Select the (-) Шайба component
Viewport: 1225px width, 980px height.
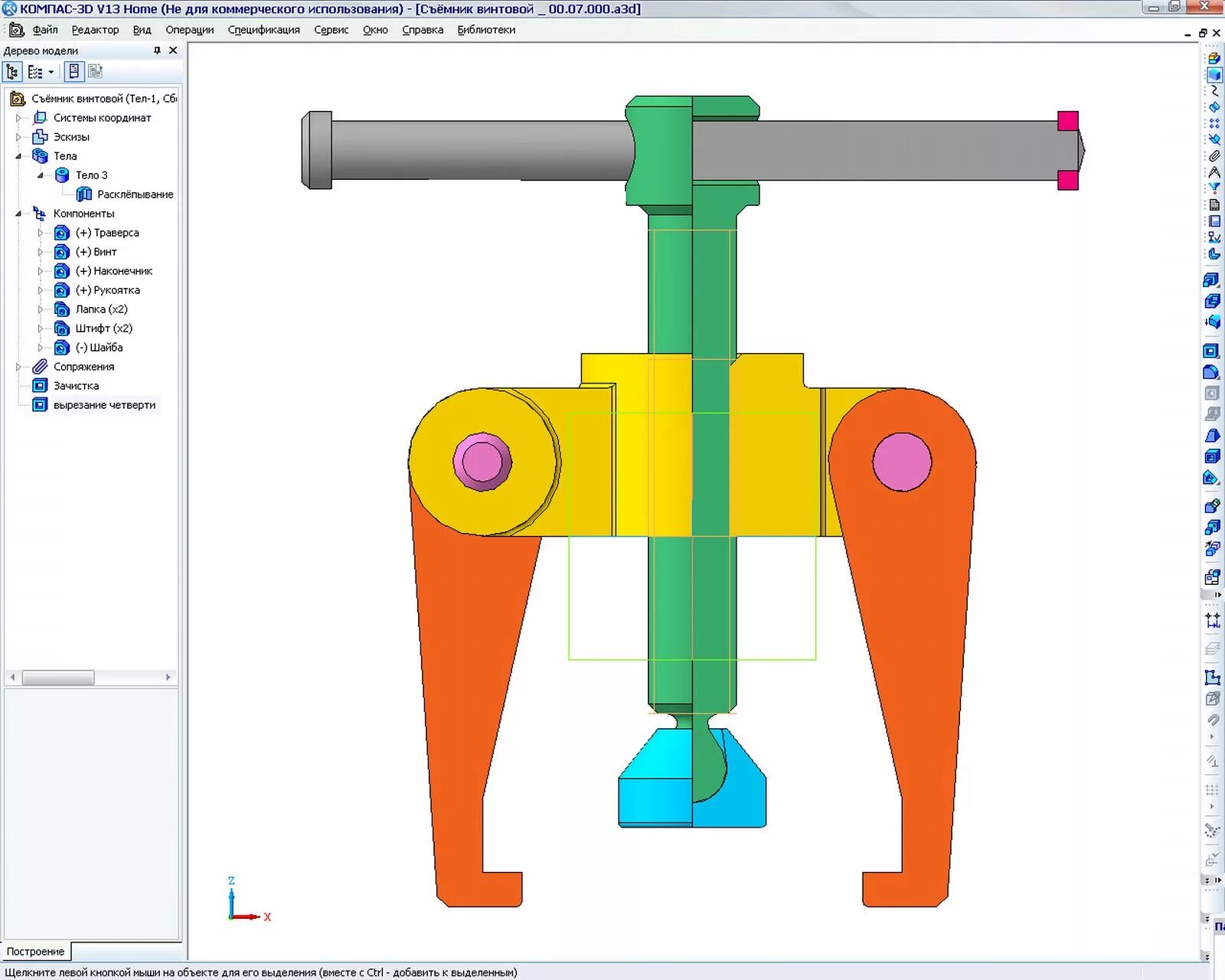(x=99, y=348)
